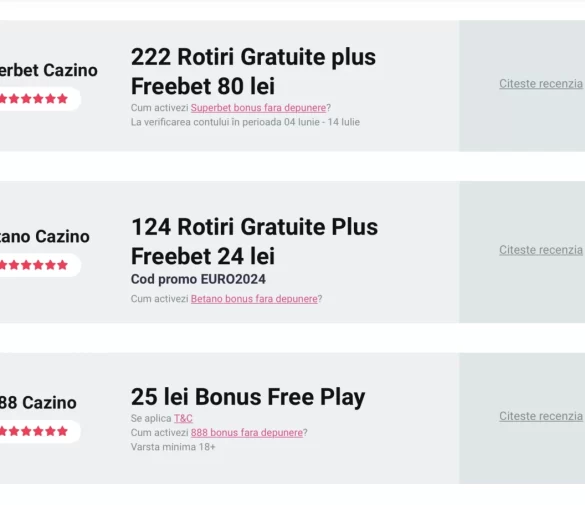Click the 25 lei Bonus Free Play headline
The height and width of the screenshot is (505, 585).
coord(248,397)
